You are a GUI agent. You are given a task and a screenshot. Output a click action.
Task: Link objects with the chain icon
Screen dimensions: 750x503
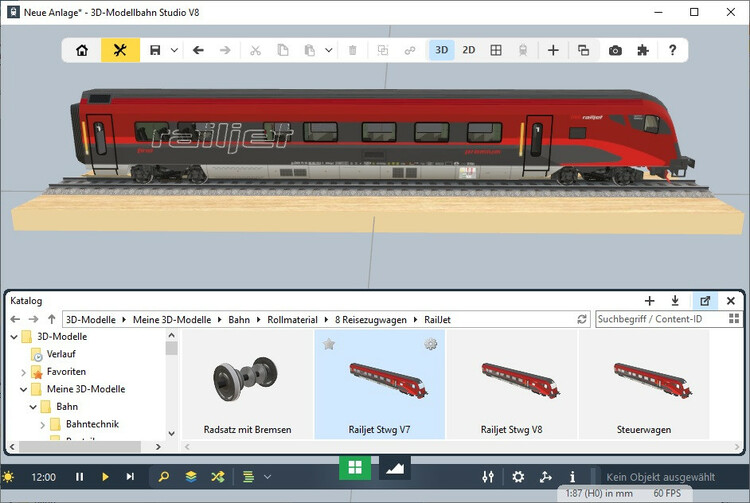[410, 50]
